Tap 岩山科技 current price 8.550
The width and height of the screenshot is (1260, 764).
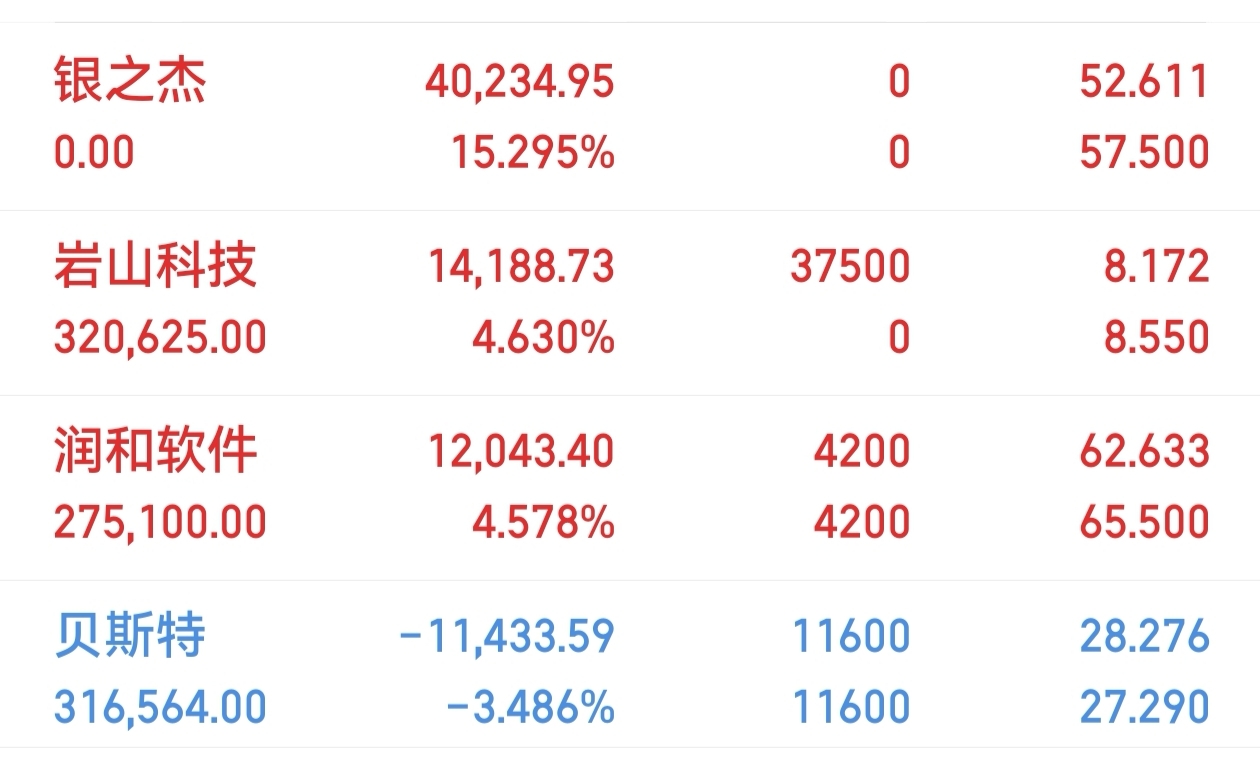pyautogui.click(x=1156, y=338)
